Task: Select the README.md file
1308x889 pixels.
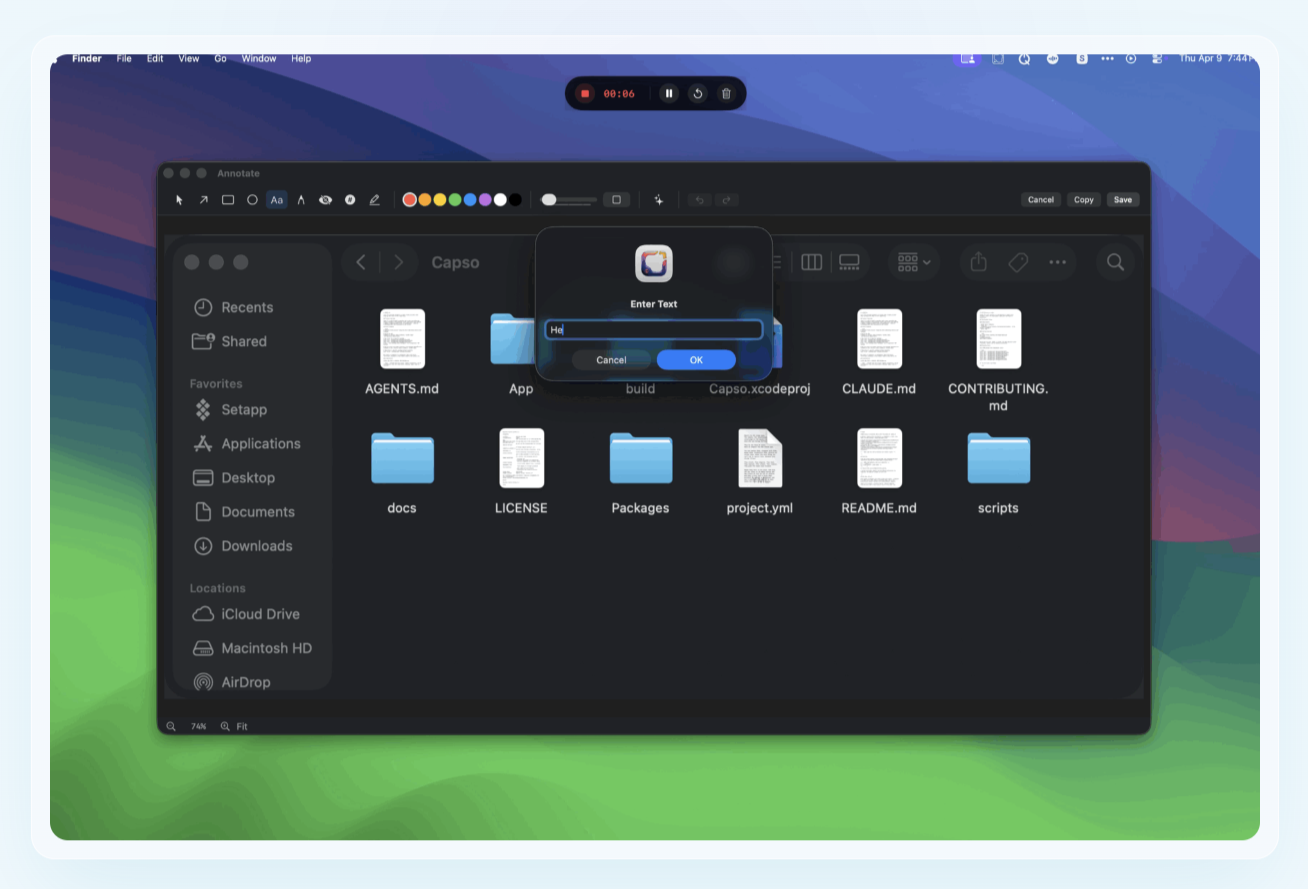Action: tap(879, 472)
